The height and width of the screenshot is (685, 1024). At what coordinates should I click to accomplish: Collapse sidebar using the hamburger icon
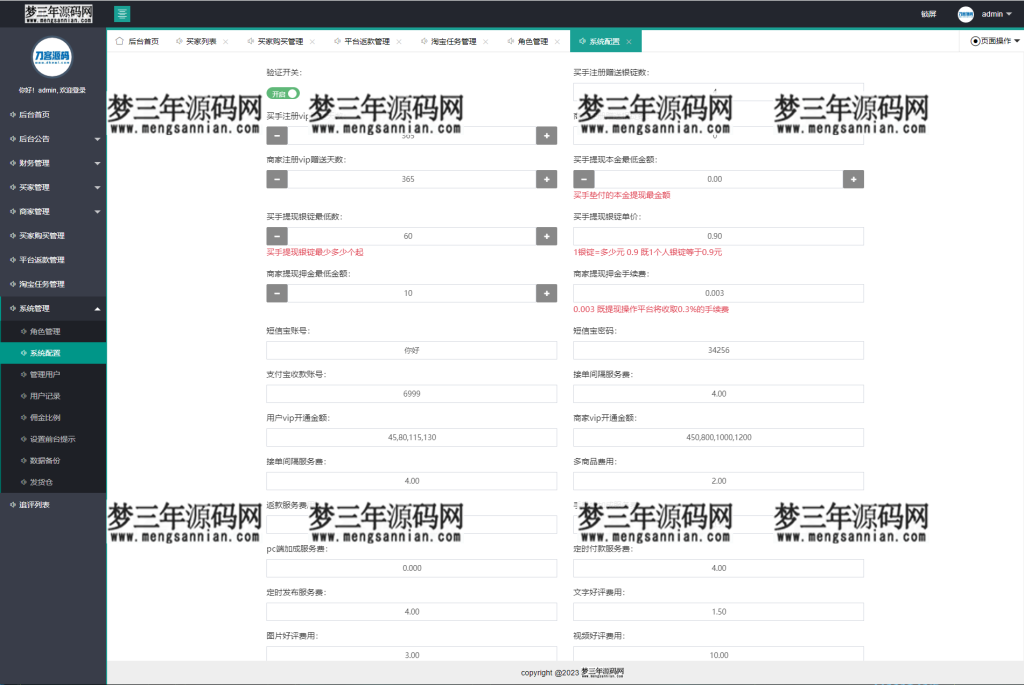tap(122, 13)
